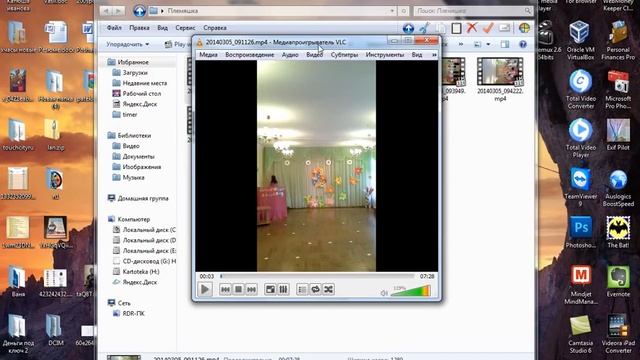Click the total duration 07:28 label
Viewport: 640px width, 360px height.
427,276
